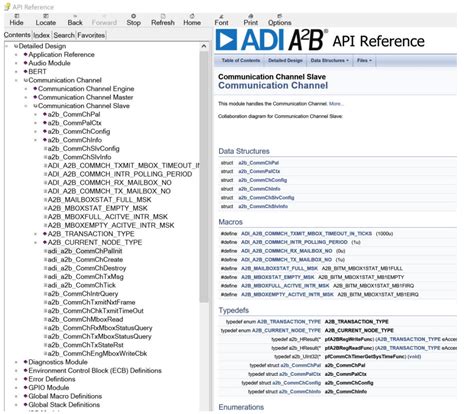
Task: Click the contents tree scrollbar up arrow
Action: click(204, 46)
